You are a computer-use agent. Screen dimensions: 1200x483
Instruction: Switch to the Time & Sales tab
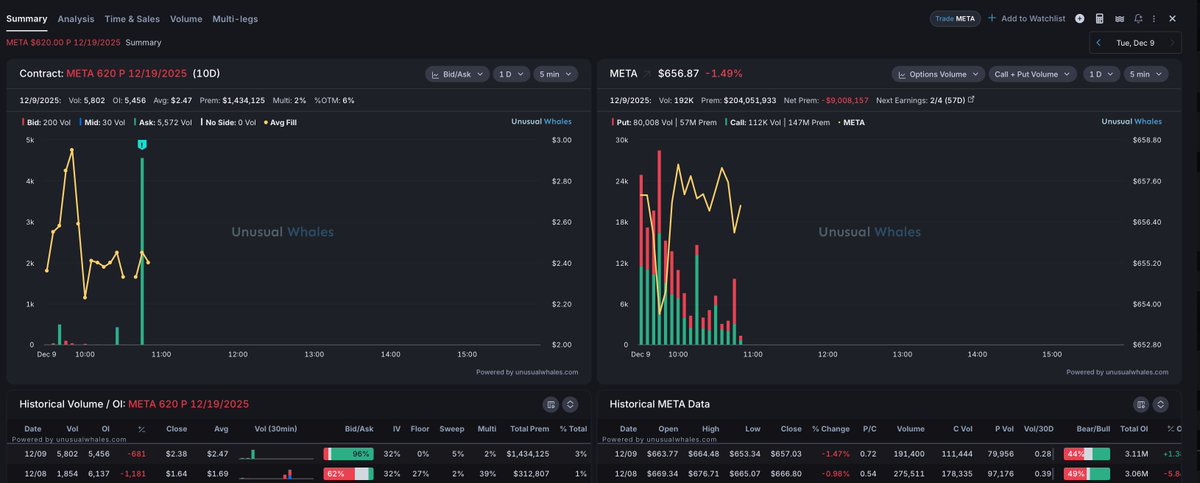[132, 19]
